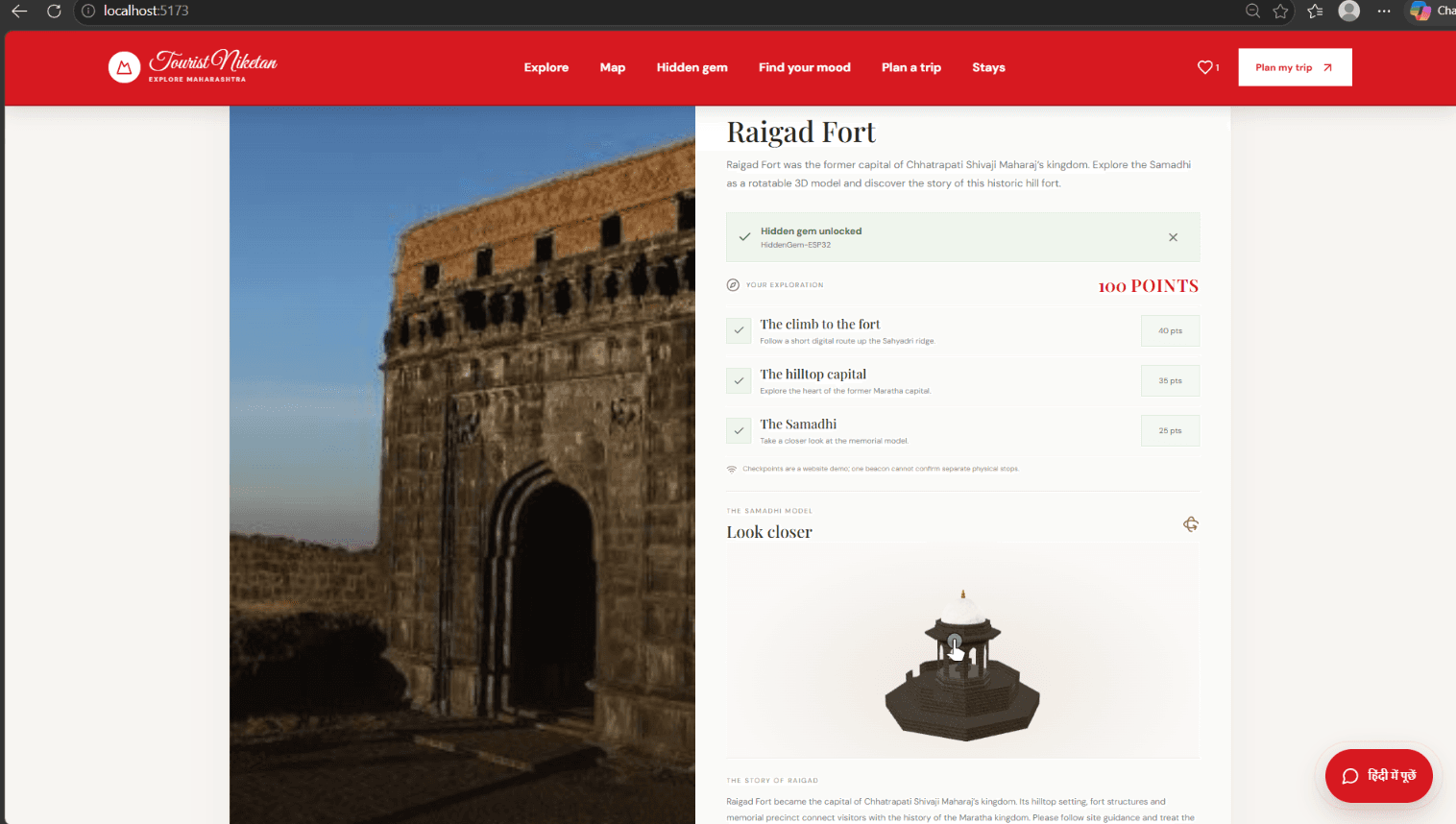Click the Plan my trip button

[1295, 67]
